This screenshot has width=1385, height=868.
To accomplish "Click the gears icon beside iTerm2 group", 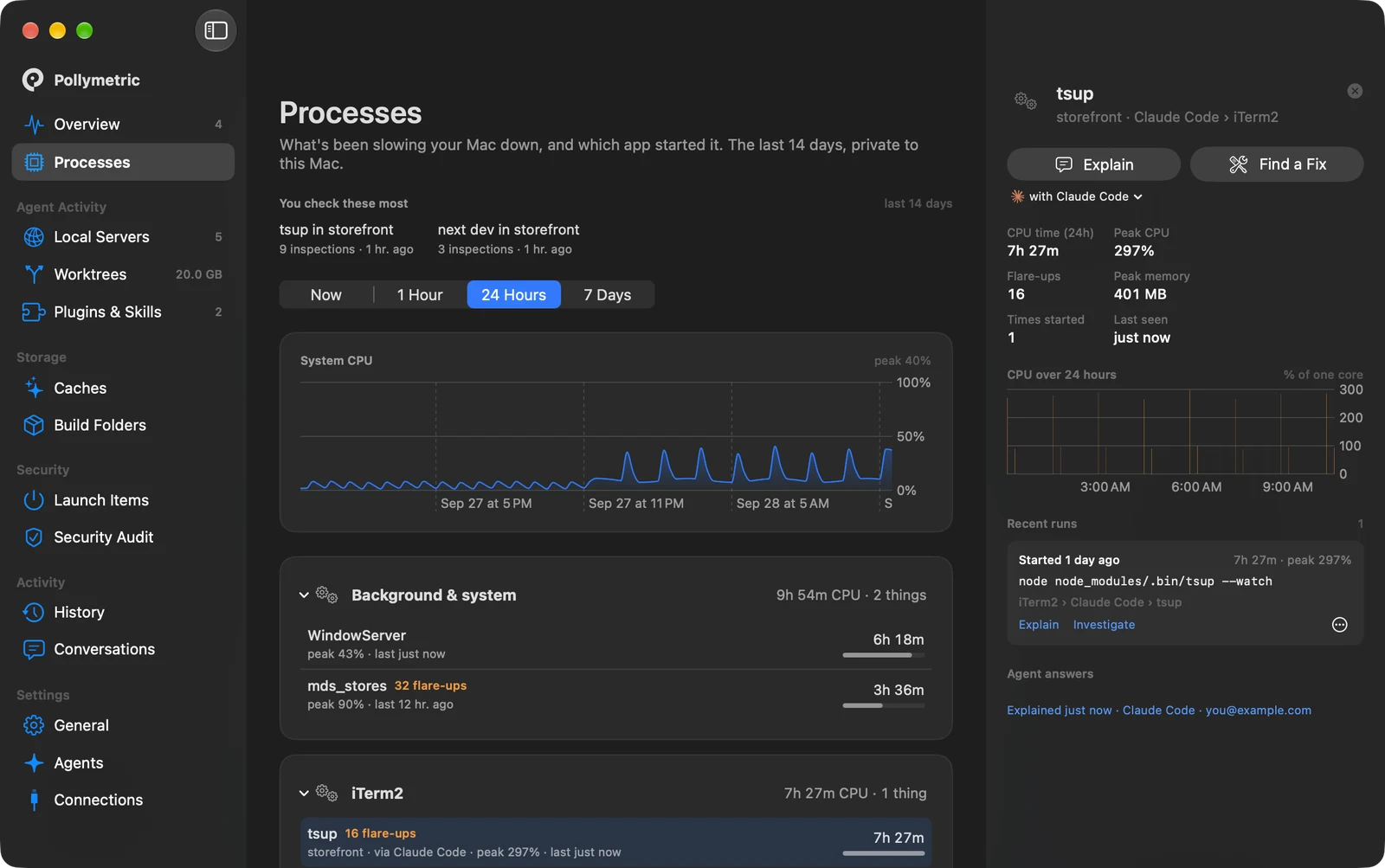I will 326,793.
